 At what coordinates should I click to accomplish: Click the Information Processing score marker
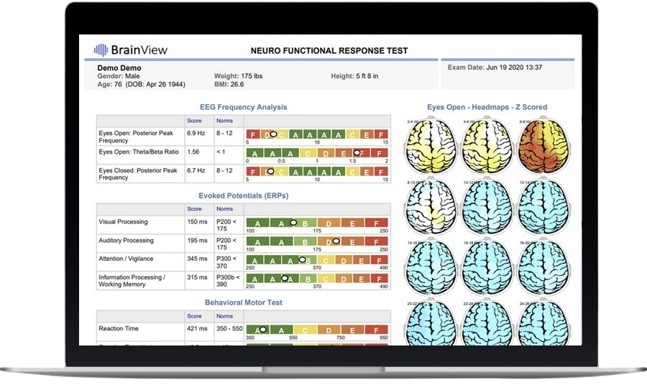[284, 278]
